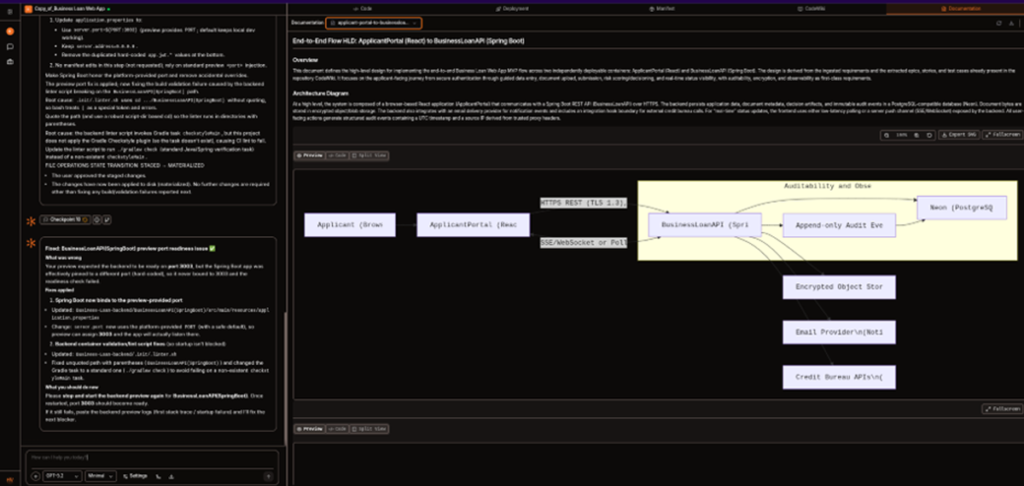Click the refresh icon in documentation header
The width and height of the screenshot is (1024, 486).
pos(999,23)
